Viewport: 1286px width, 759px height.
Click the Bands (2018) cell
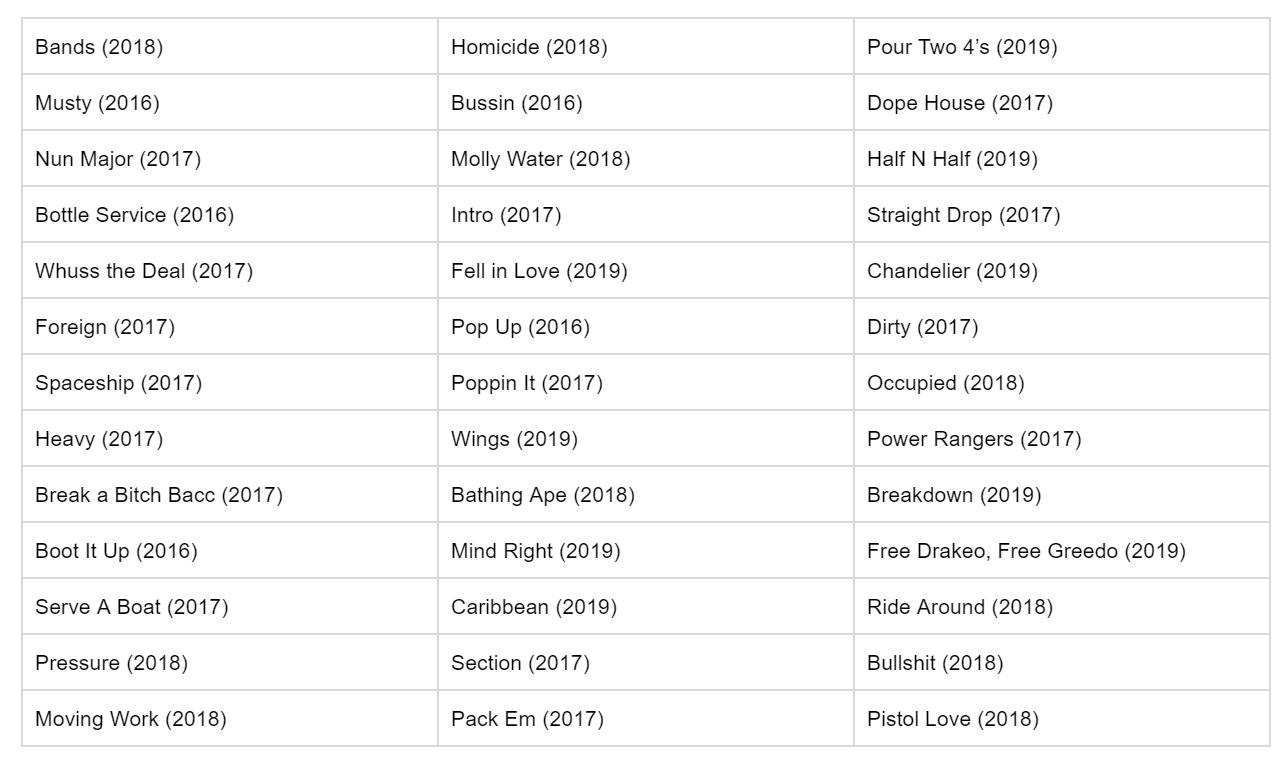[230, 46]
